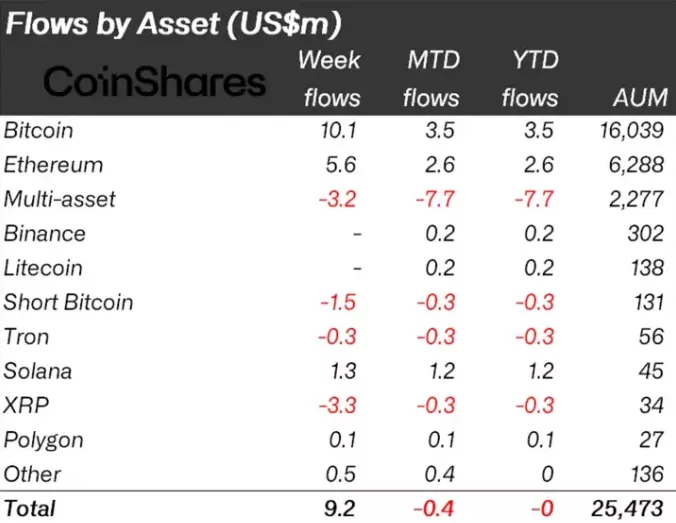Click the Polygon row label
Image resolution: width=676 pixels, height=523 pixels.
(44, 440)
